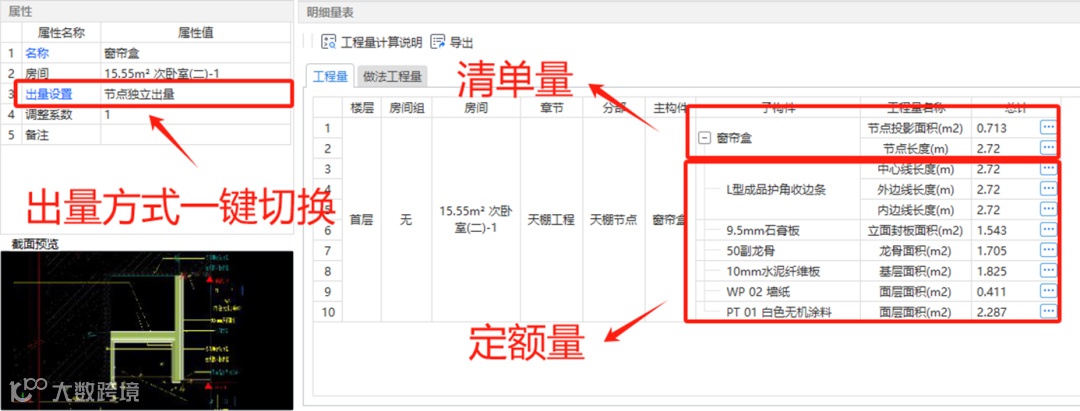
Task: Edit the 窗帘盒 name value field
Action: coord(196,52)
